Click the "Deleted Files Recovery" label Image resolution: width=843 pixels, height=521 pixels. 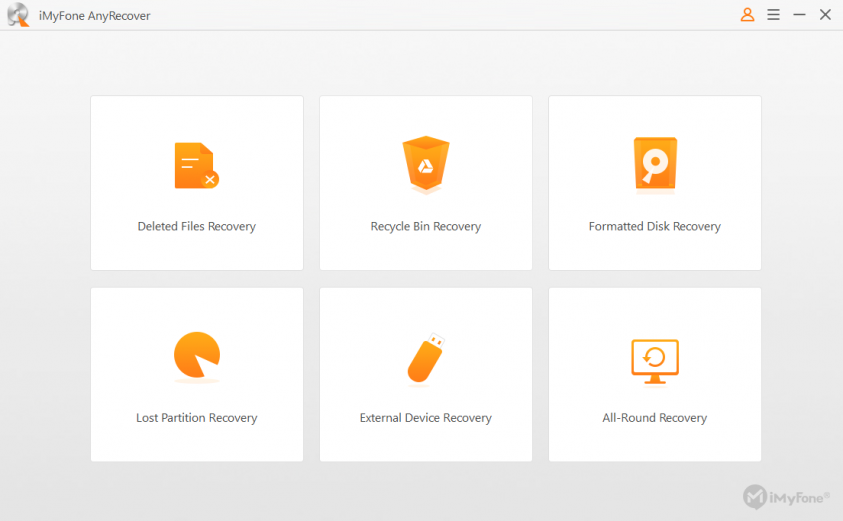(196, 227)
